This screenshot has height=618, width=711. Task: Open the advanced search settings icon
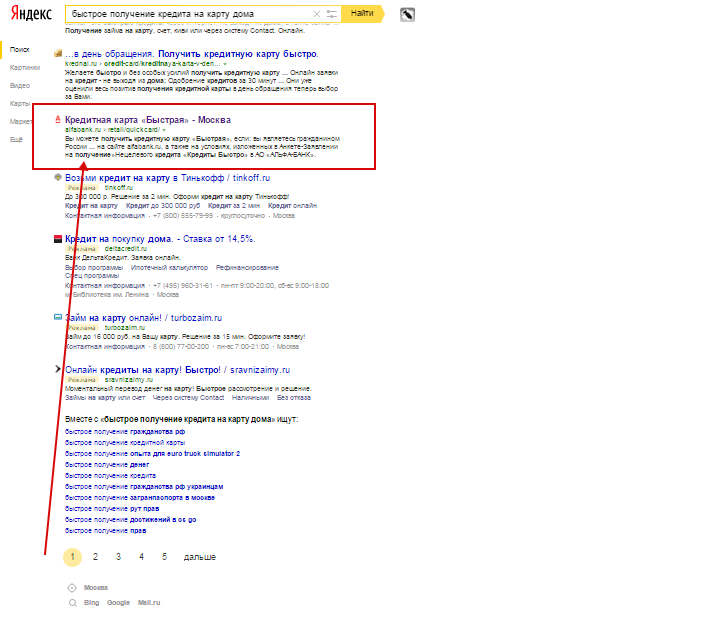(x=332, y=14)
